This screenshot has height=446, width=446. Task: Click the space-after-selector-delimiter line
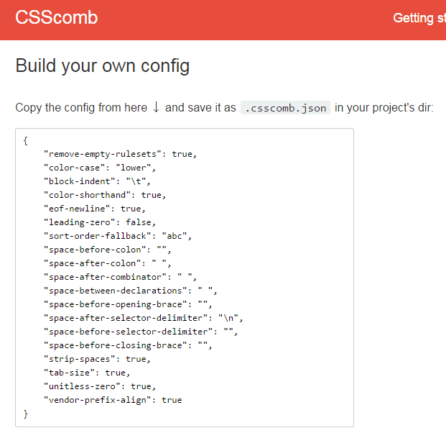pyautogui.click(x=143, y=318)
